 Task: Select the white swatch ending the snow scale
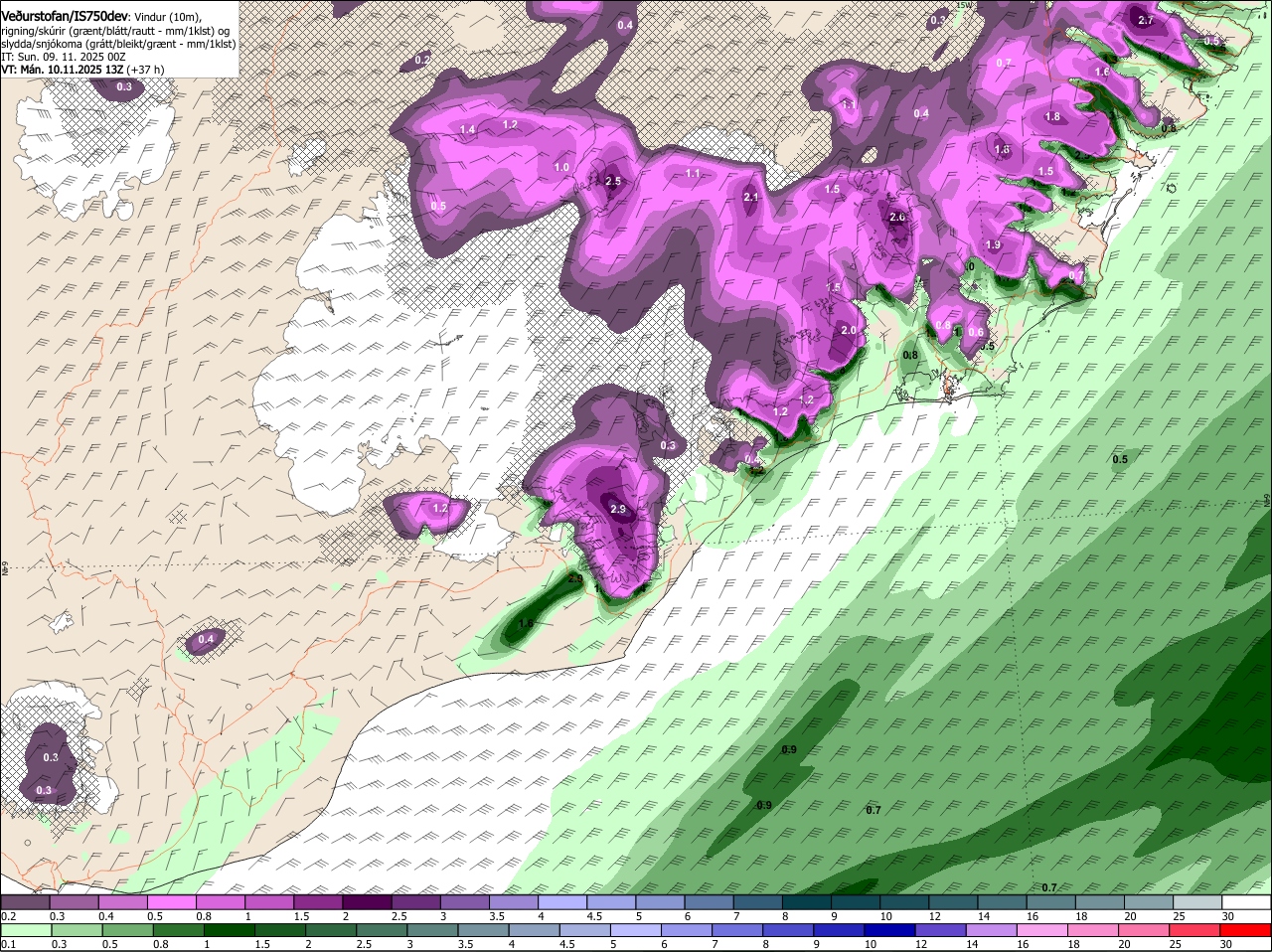coord(1247,902)
